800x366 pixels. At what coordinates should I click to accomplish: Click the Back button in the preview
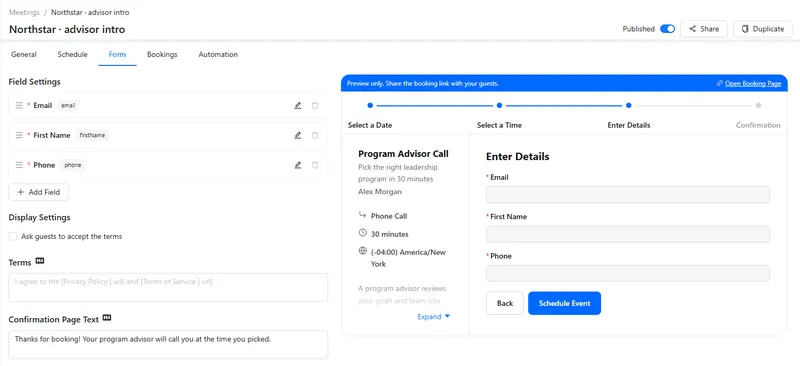pos(505,303)
